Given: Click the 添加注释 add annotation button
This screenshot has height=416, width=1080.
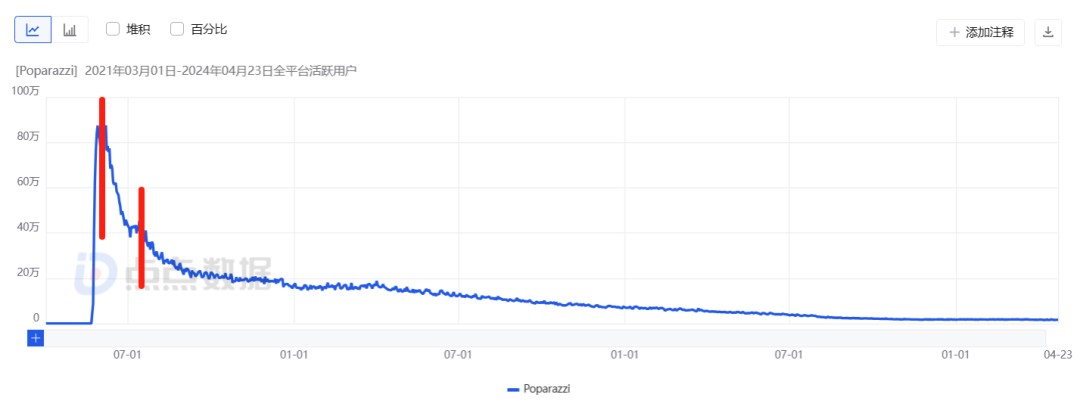Looking at the screenshot, I should tap(980, 32).
